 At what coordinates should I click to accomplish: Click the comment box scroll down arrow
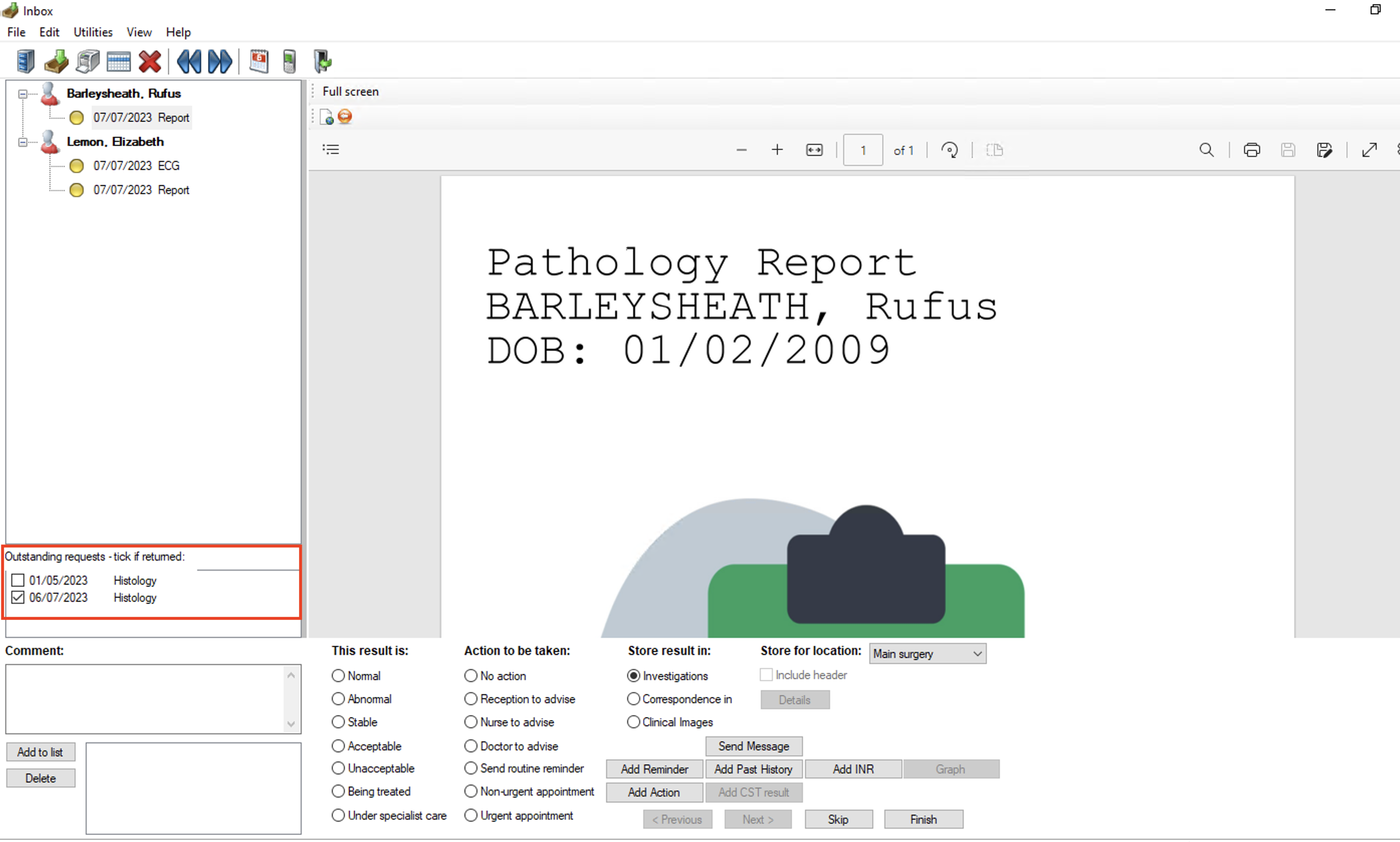(x=291, y=724)
